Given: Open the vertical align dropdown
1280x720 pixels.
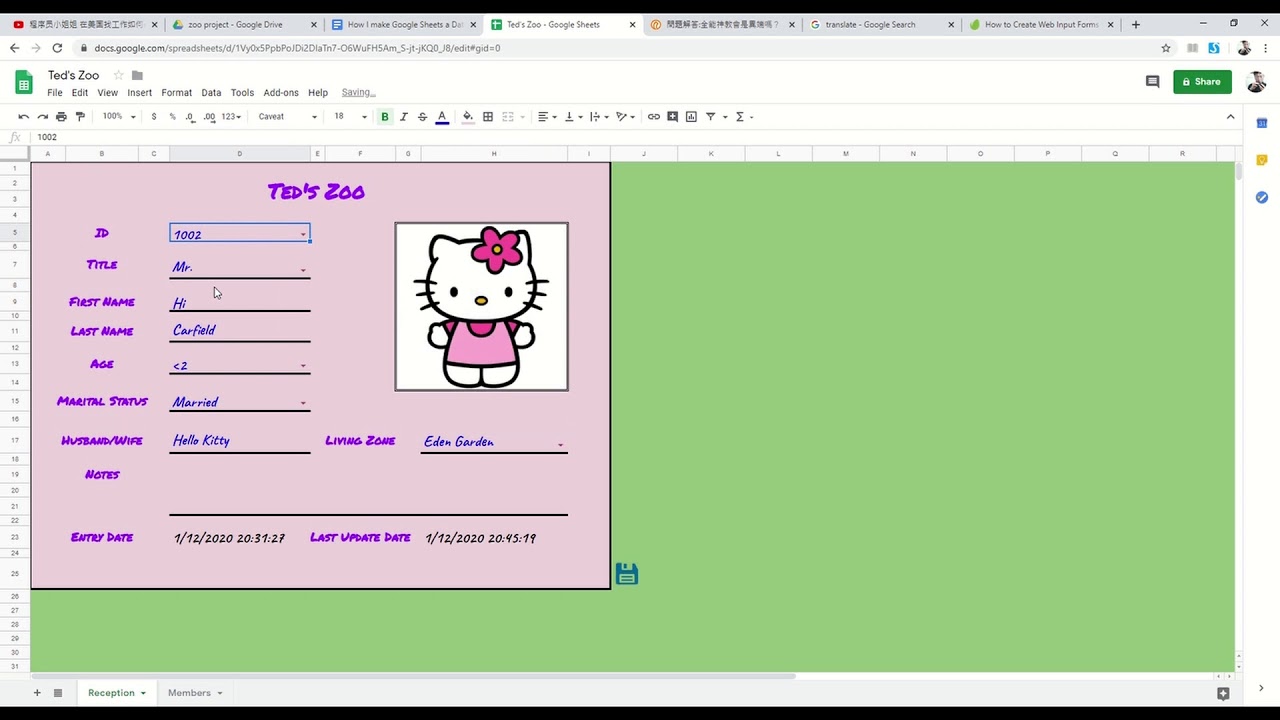Looking at the screenshot, I should pos(573,117).
